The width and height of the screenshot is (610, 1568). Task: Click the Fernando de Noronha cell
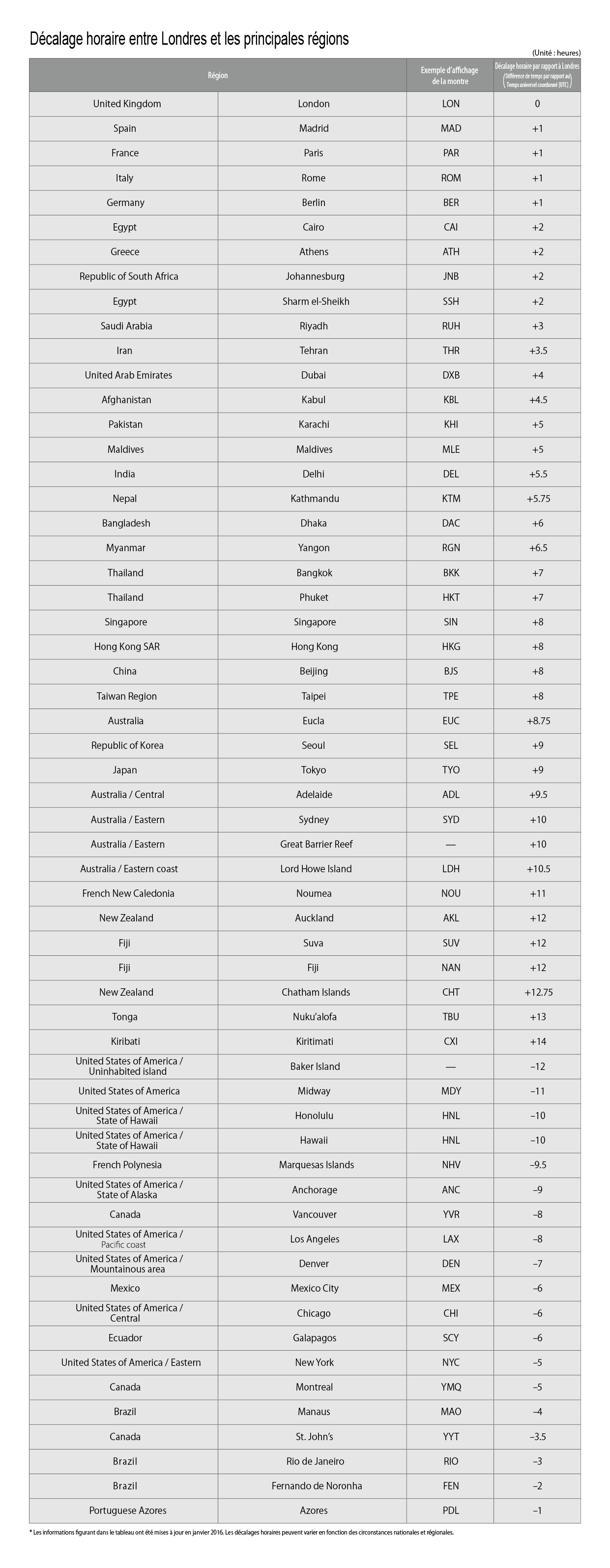pyautogui.click(x=316, y=1486)
